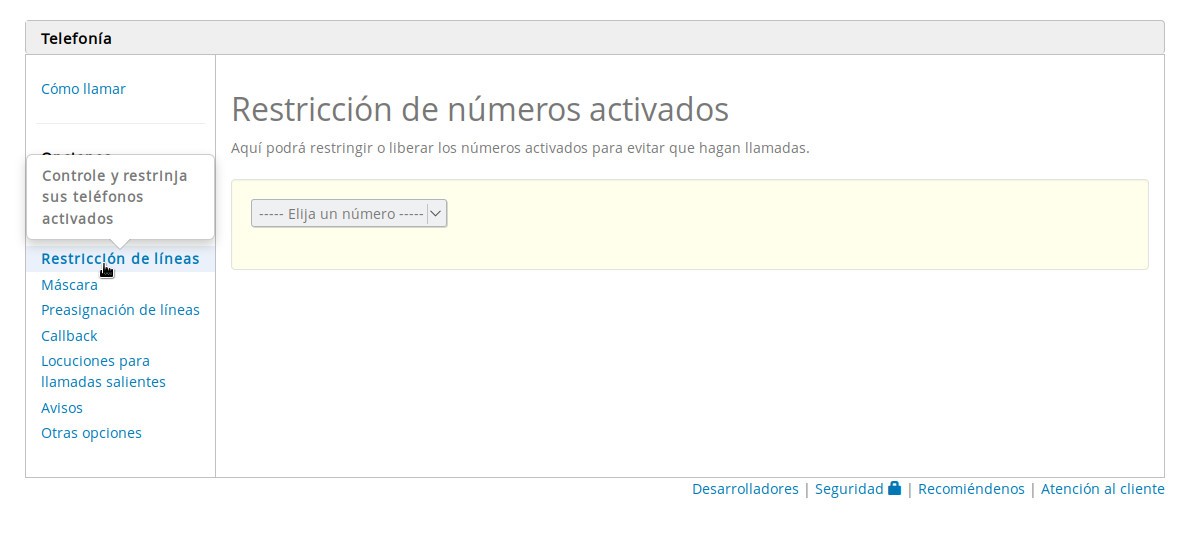The image size is (1200, 541).
Task: Open the 'Cómo llamar' sidebar link
Action: [83, 89]
